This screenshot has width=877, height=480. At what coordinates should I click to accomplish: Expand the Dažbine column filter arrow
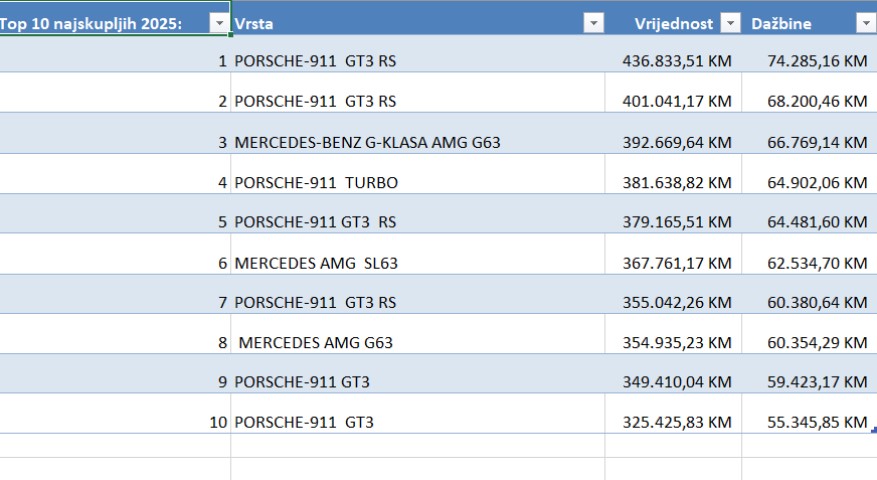[x=865, y=24]
